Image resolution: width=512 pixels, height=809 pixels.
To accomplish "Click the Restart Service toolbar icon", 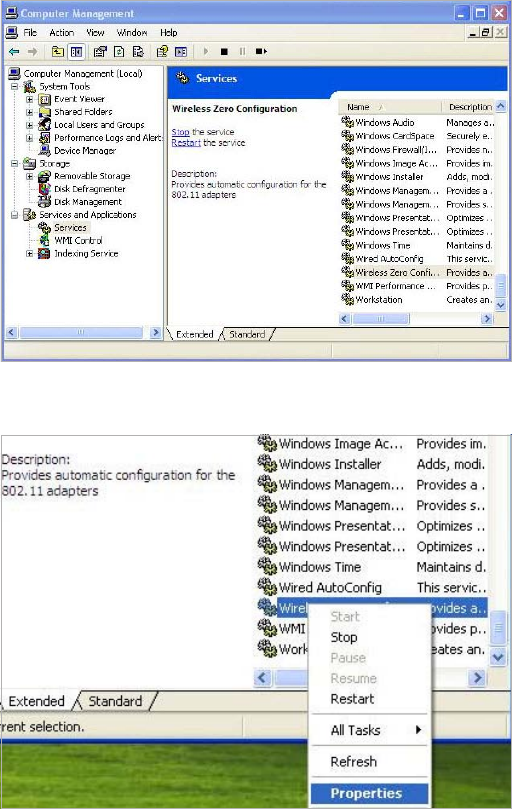I will point(261,52).
